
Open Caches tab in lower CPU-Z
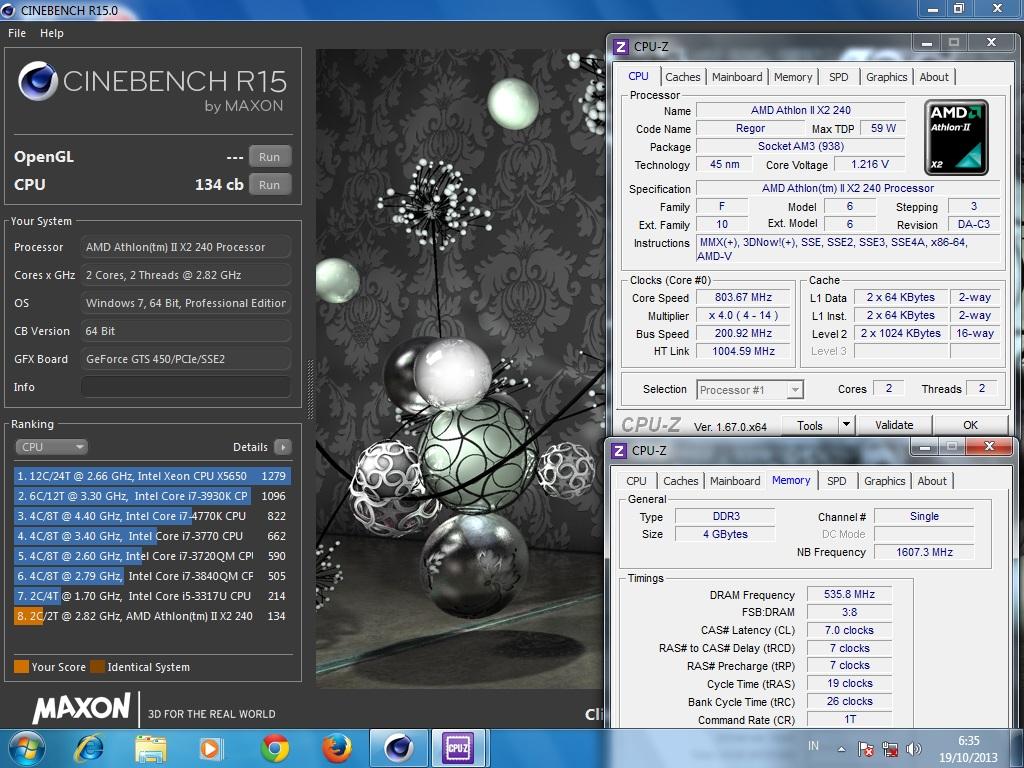680,481
